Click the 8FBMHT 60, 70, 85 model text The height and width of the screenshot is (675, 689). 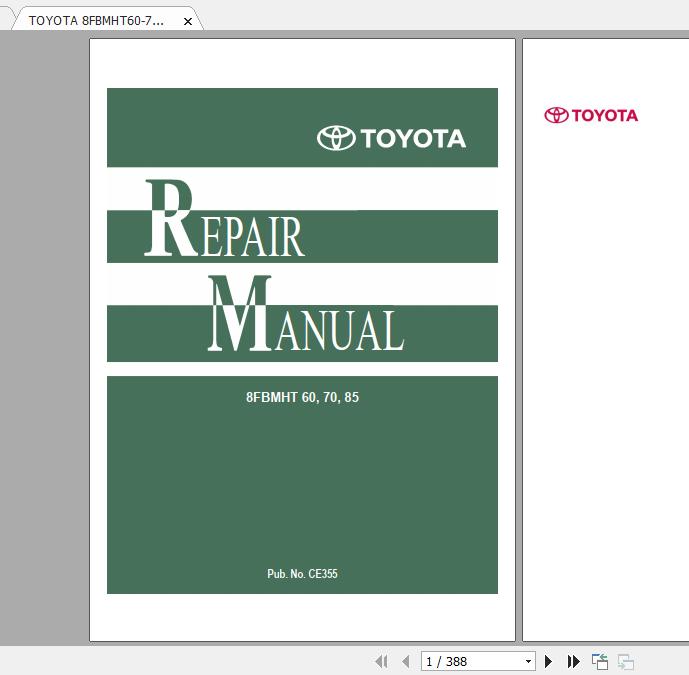click(x=302, y=397)
